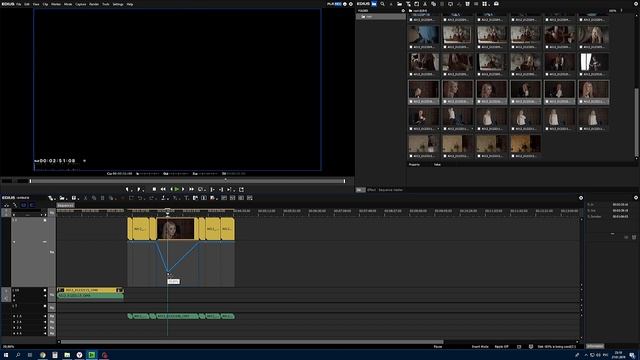The image size is (640, 360).
Task: Click the Open folder icon in the Bin toolbar
Action: point(400,4)
